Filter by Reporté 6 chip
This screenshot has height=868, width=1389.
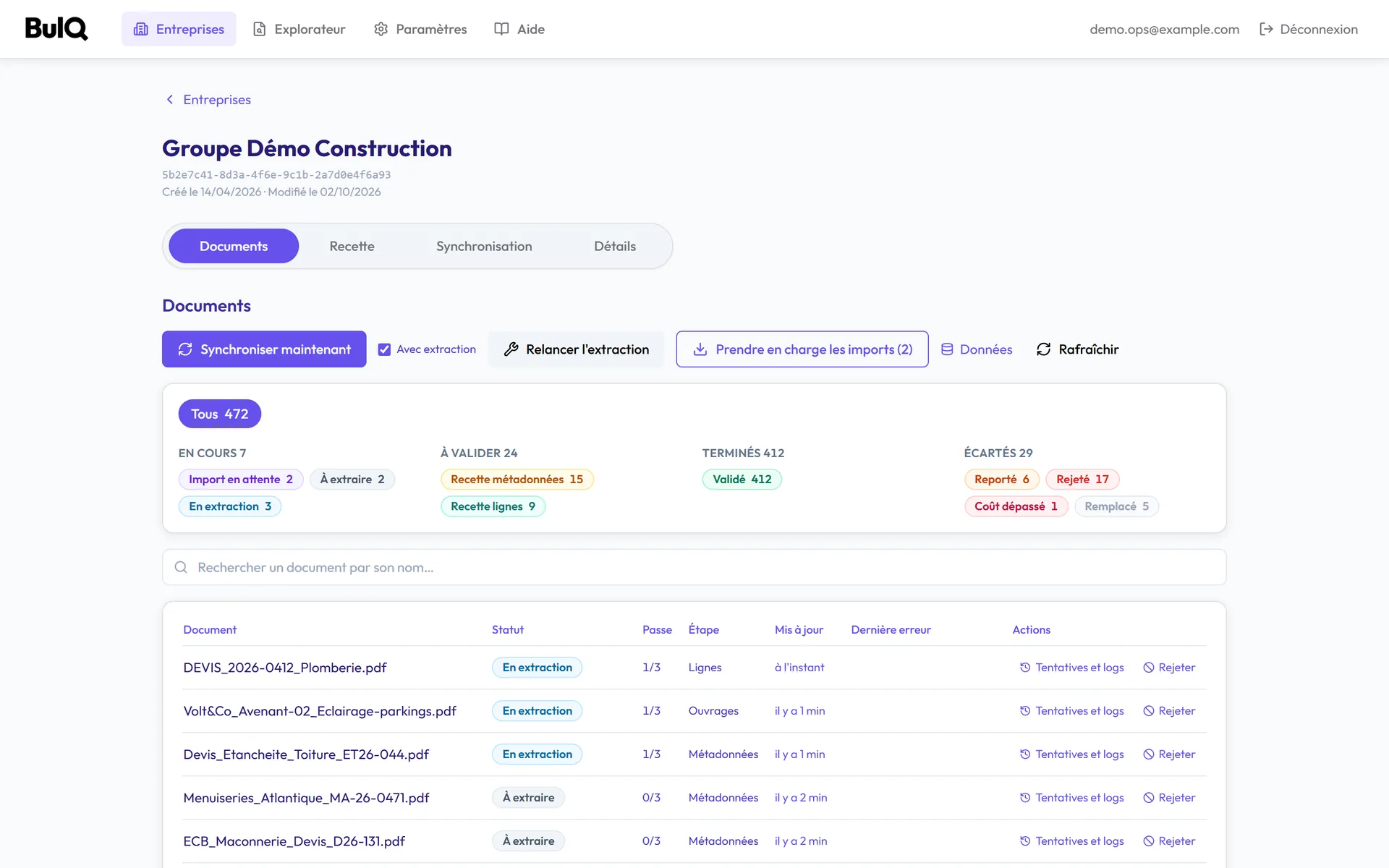pos(1002,480)
